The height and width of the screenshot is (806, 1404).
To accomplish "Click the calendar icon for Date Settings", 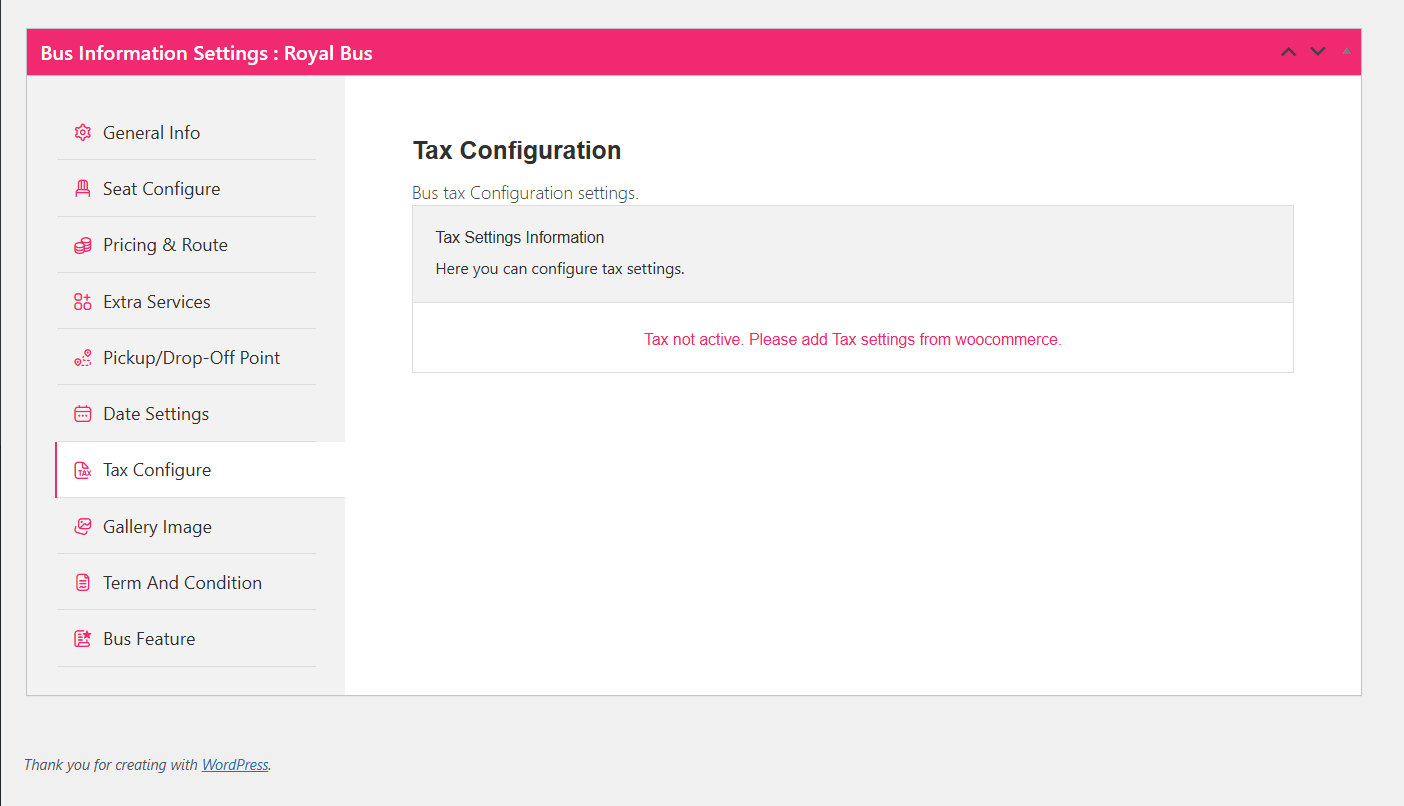I will click(x=83, y=414).
